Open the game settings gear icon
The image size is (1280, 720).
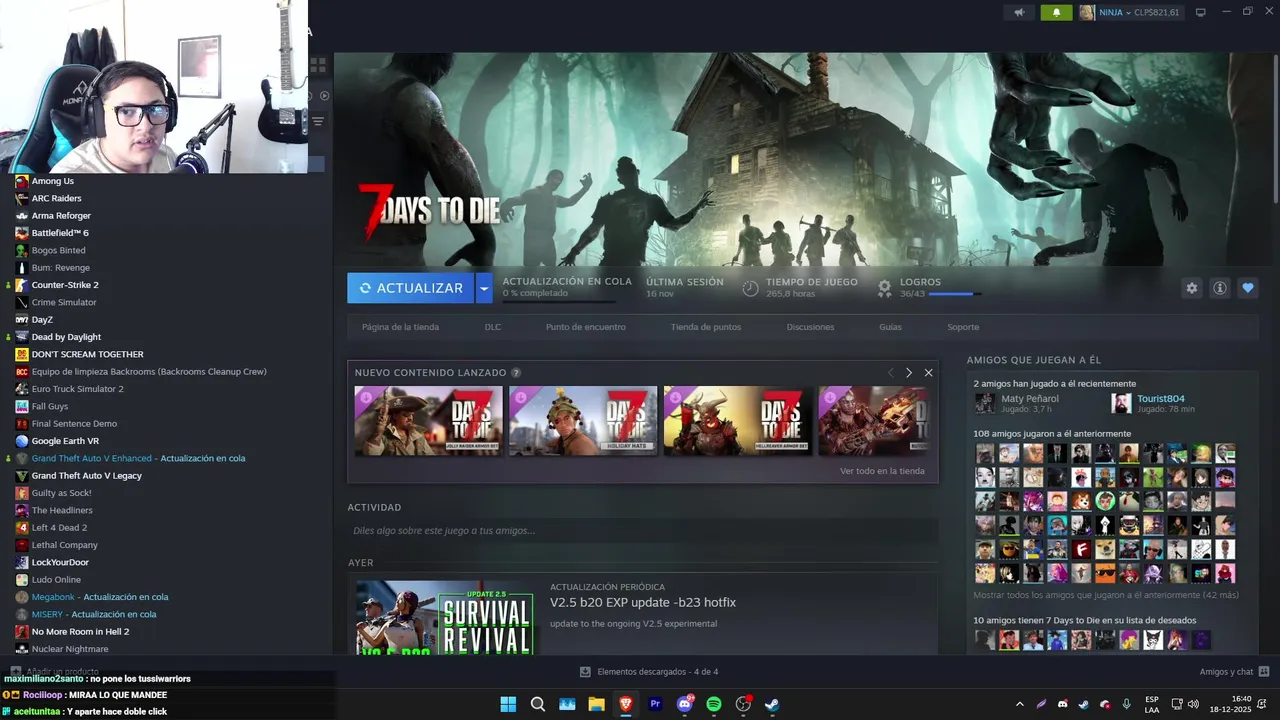[x=1191, y=288]
